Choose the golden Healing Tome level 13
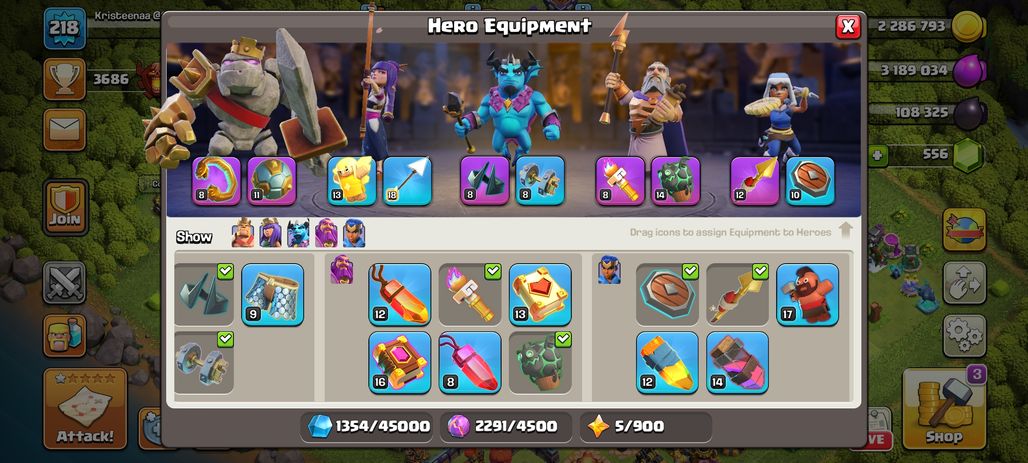1028x463 pixels. (540, 294)
